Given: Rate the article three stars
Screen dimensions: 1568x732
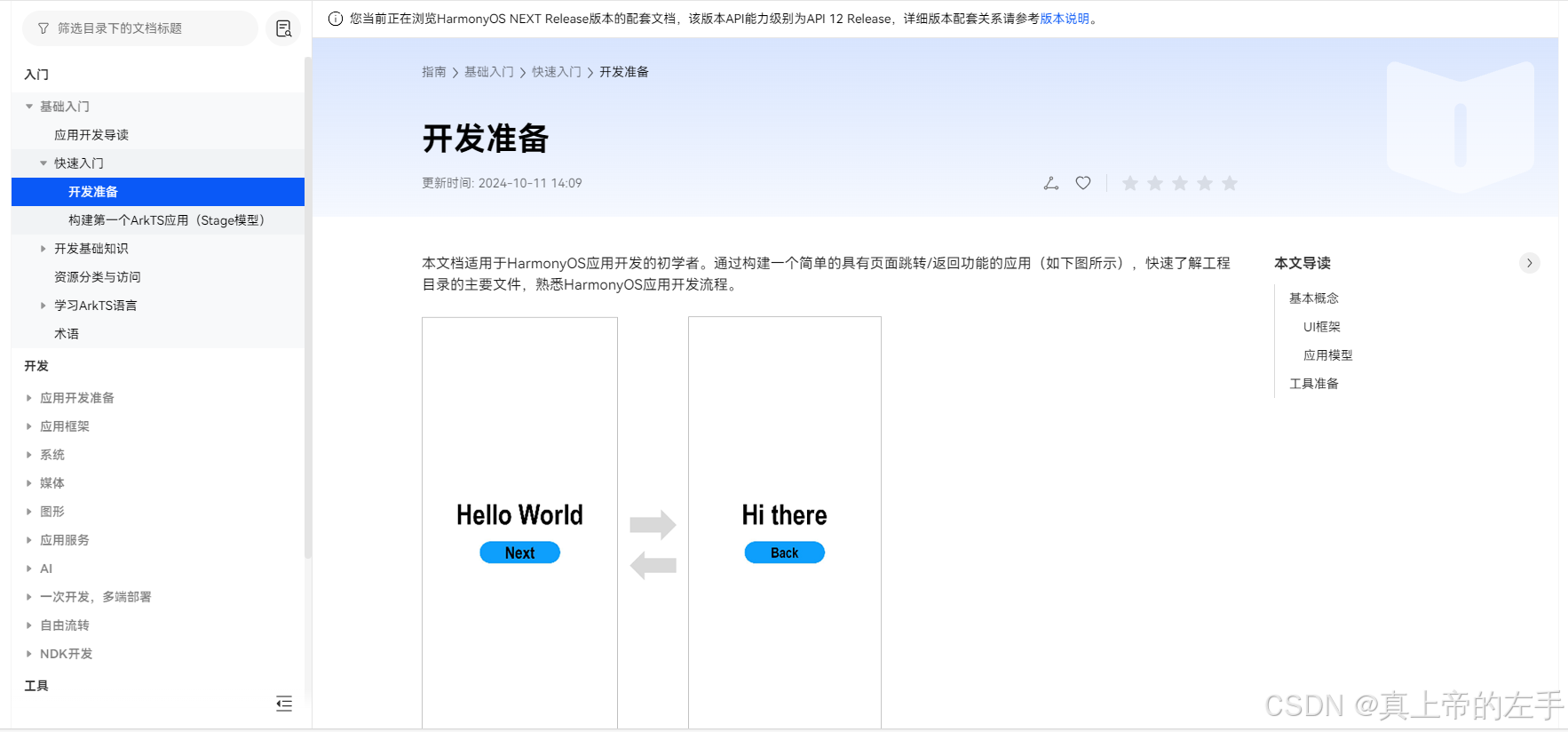Looking at the screenshot, I should pos(1180,183).
